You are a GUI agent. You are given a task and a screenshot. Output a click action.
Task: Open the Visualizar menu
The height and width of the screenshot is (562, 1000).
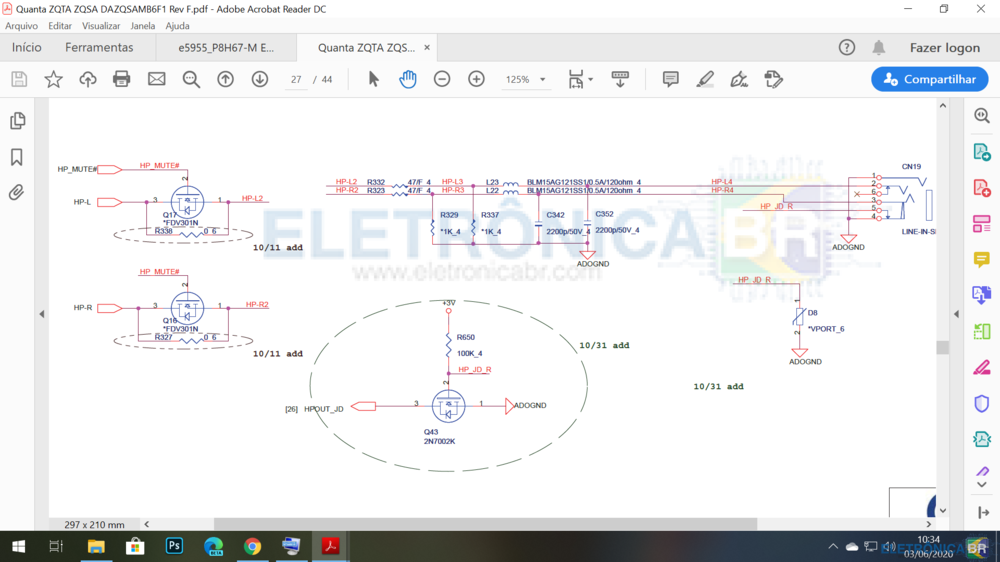[101, 26]
